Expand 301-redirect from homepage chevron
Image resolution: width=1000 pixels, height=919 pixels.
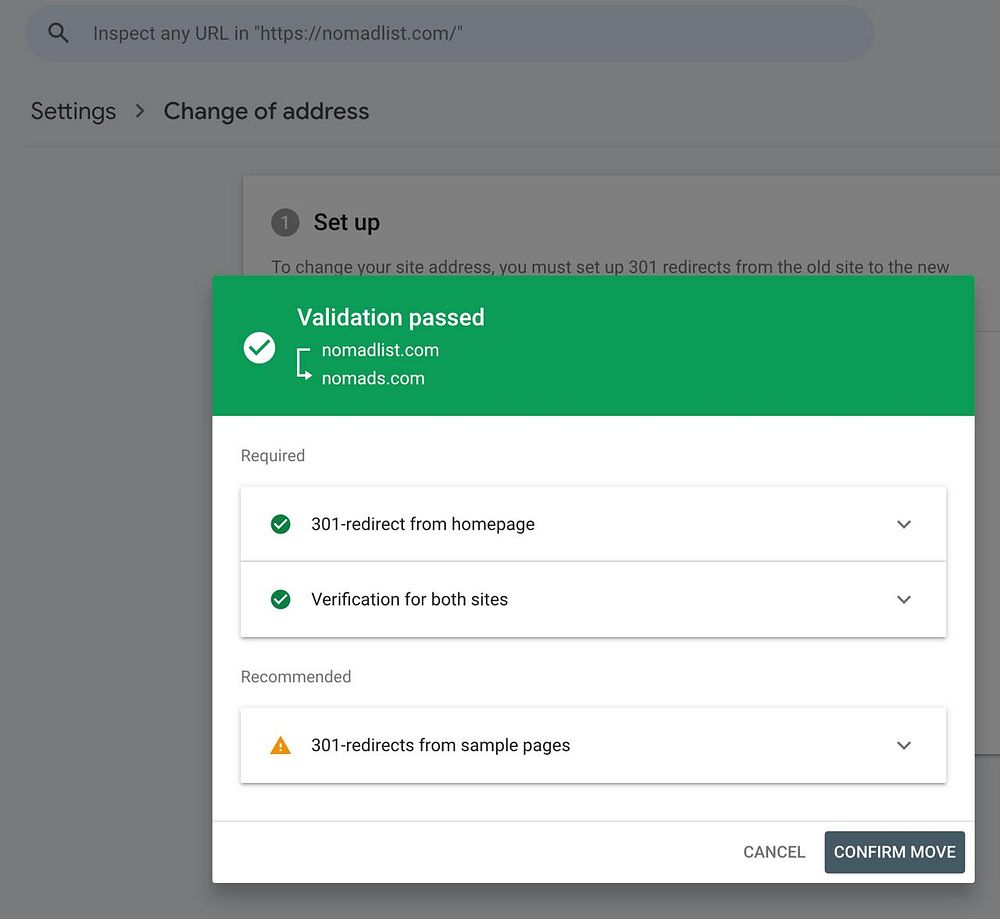[904, 524]
